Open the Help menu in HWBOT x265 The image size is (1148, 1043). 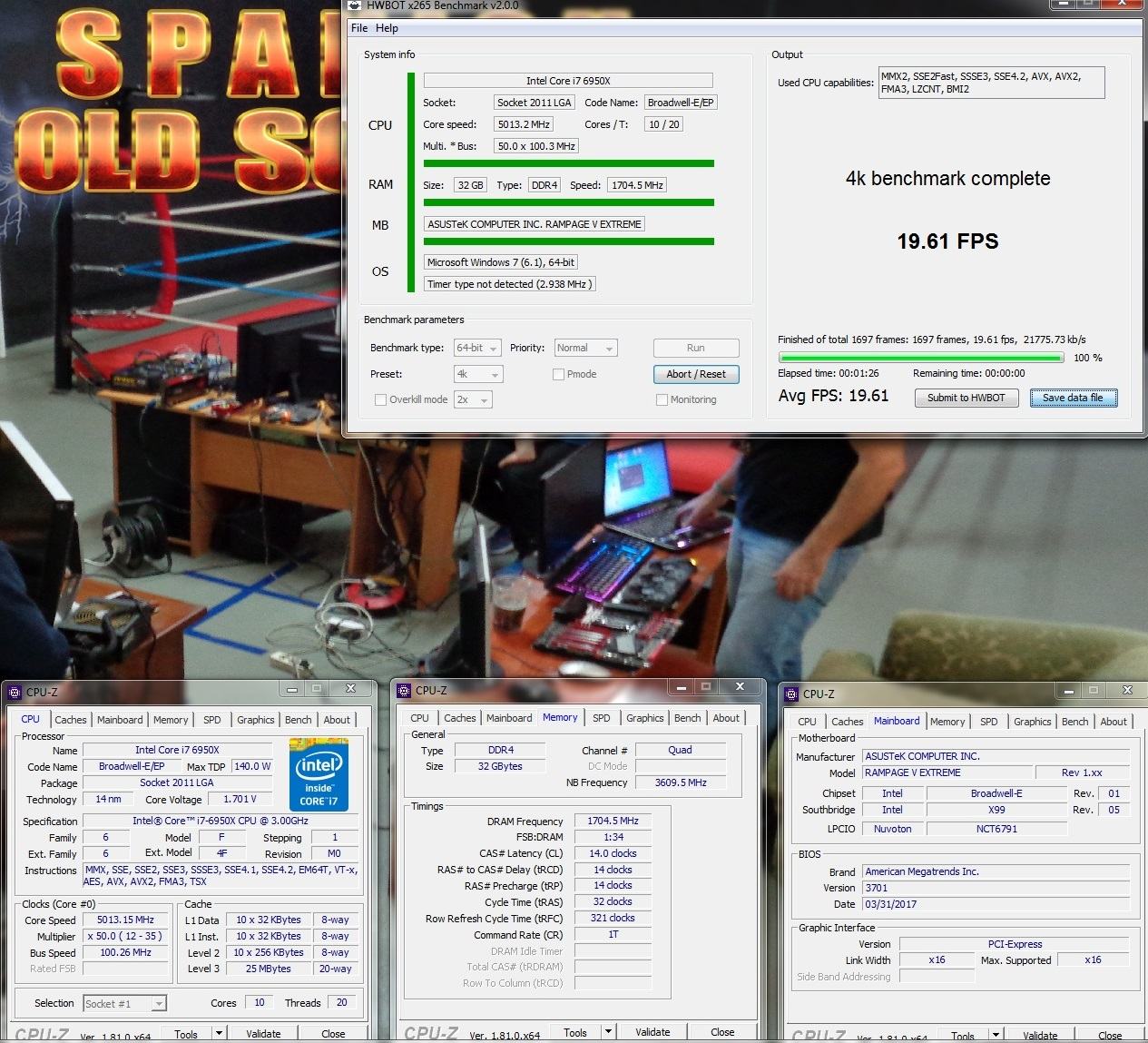(x=387, y=28)
